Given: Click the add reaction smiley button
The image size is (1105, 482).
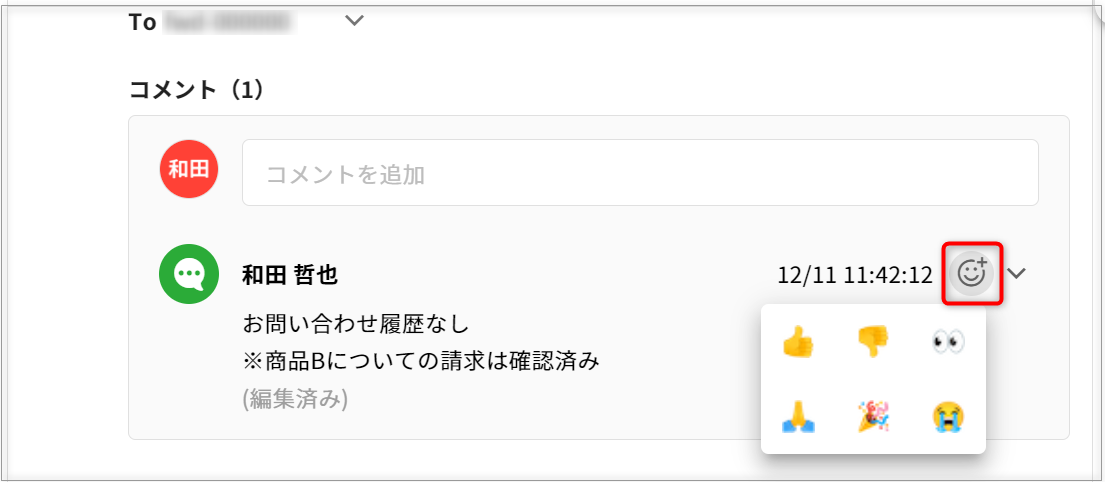Looking at the screenshot, I should [972, 273].
